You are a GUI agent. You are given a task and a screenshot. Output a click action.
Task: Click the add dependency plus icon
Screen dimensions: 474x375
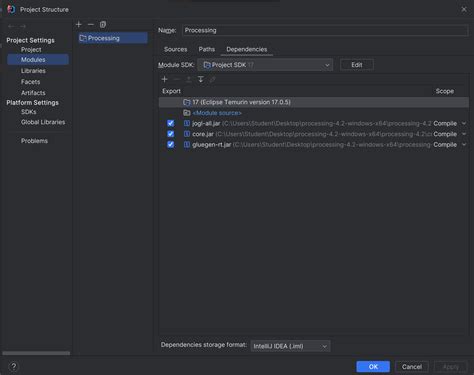(x=164, y=79)
